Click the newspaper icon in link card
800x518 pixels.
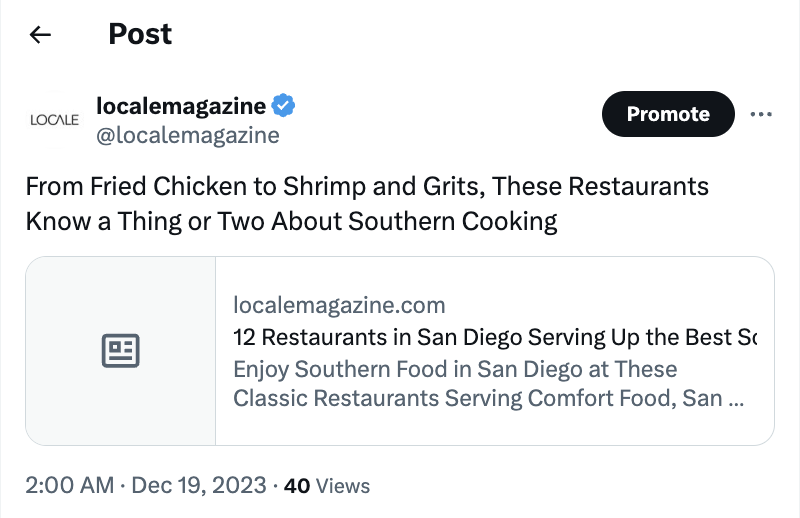point(121,350)
